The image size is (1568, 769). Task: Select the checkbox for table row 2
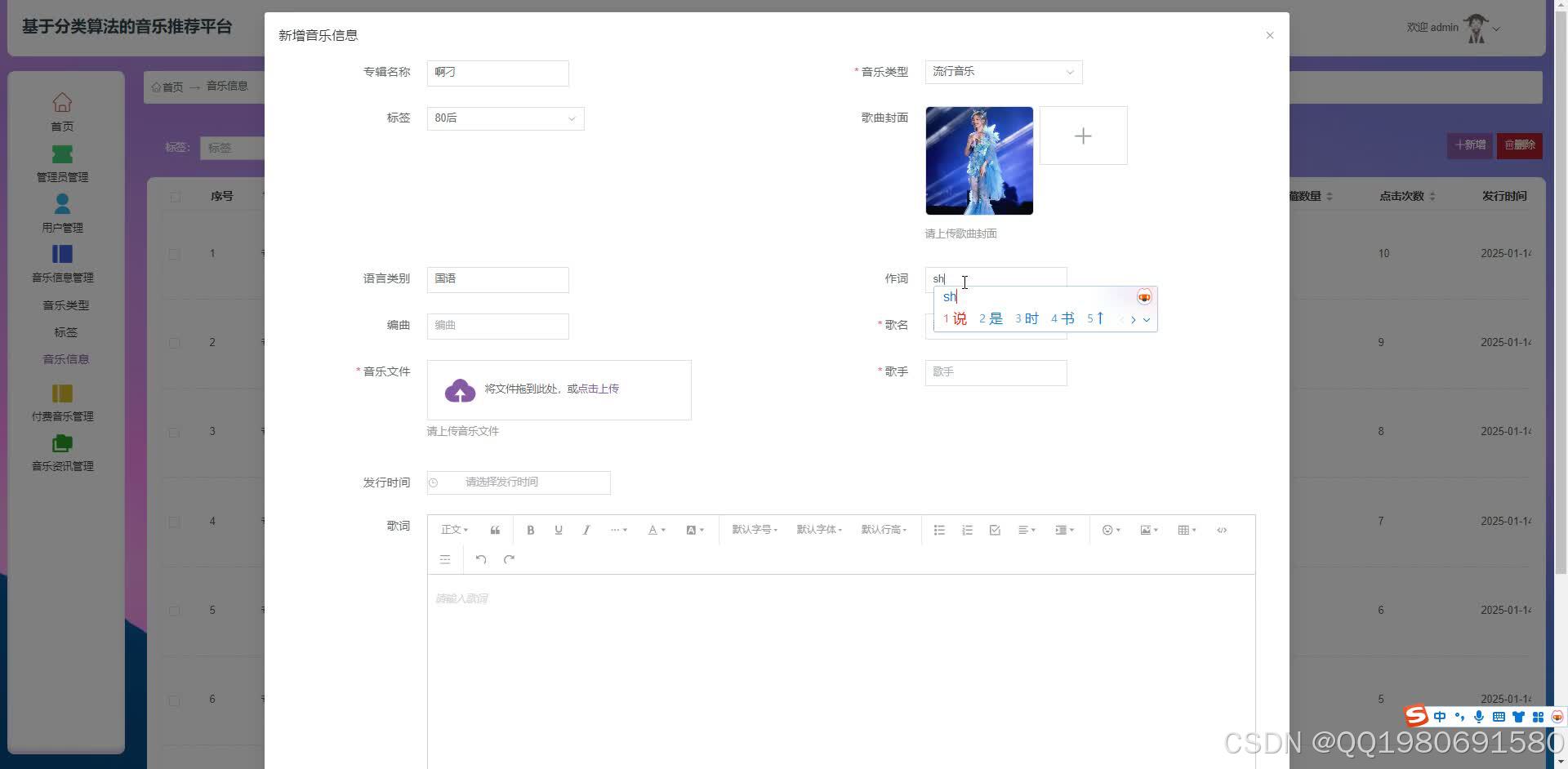174,343
